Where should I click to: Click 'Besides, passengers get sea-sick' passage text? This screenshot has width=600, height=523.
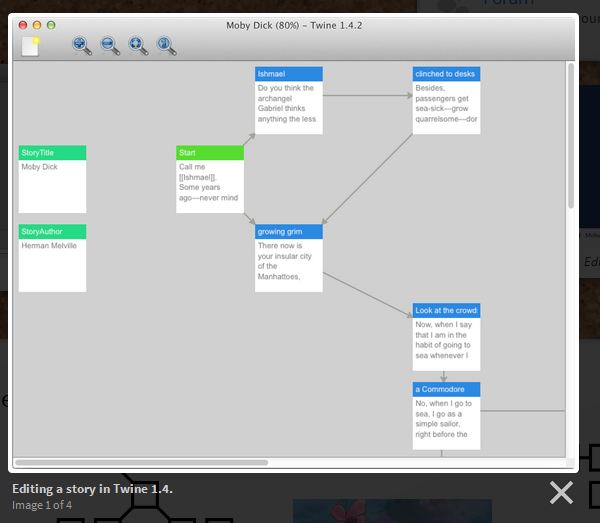tap(446, 104)
